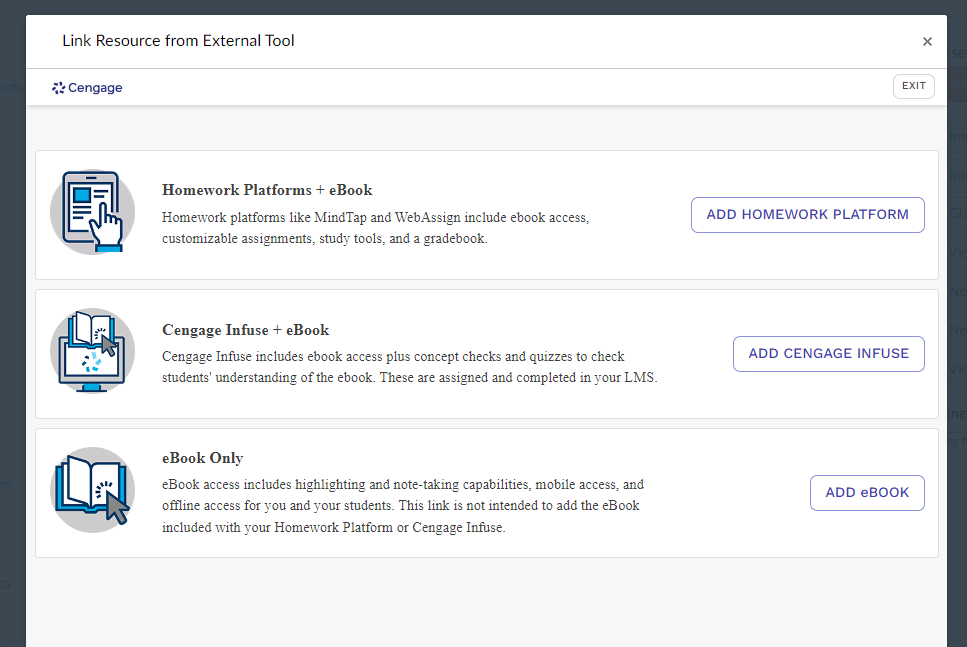Click the Homework Platforms tablet illustration
This screenshot has height=647, width=967.
(93, 212)
